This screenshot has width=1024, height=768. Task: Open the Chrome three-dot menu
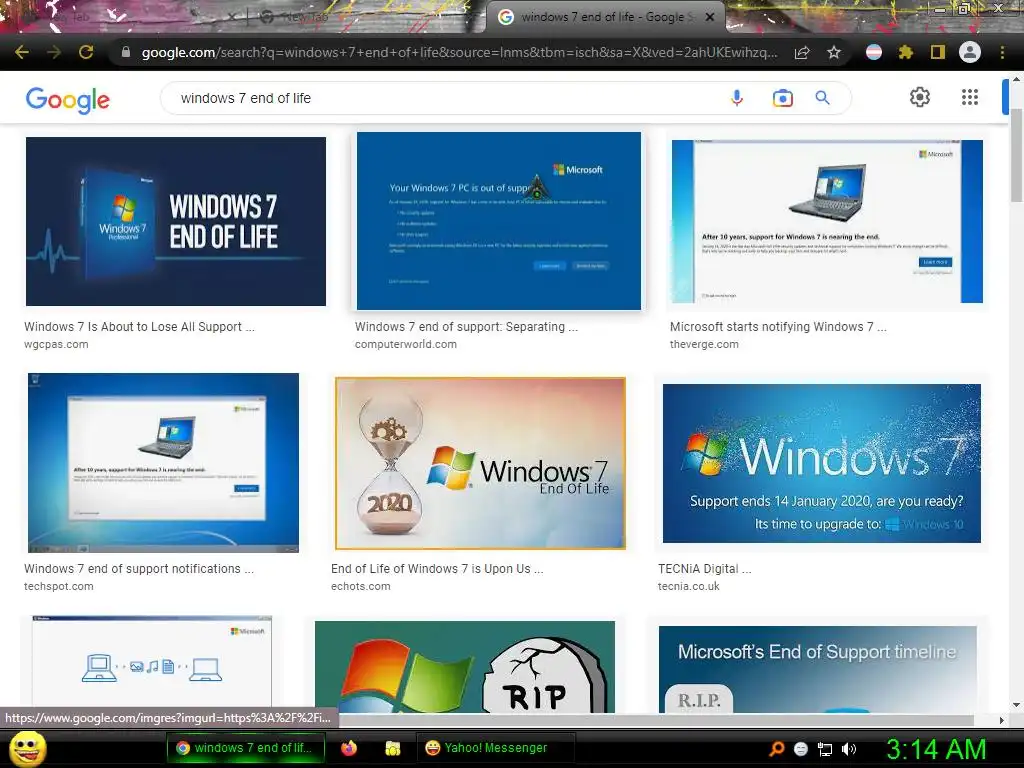pos(1002,52)
